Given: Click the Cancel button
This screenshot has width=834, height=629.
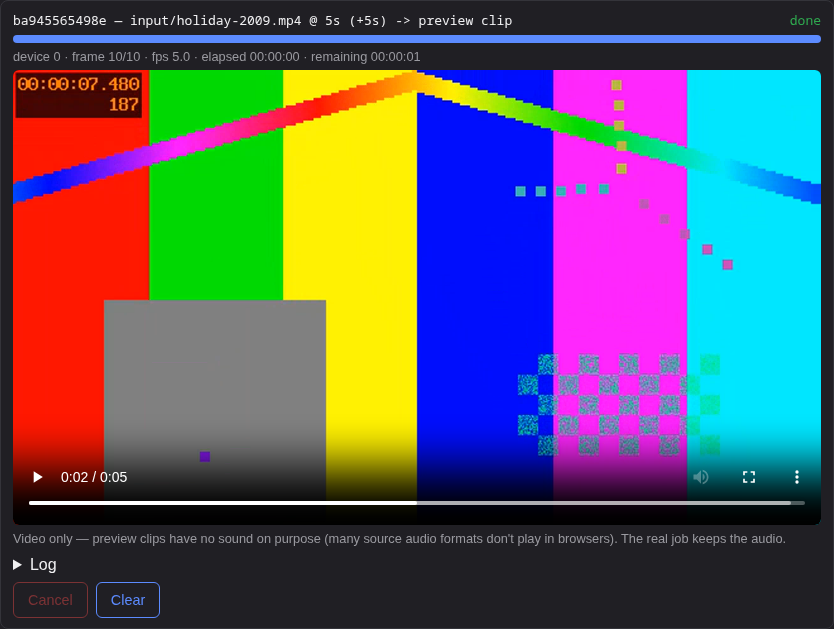Looking at the screenshot, I should (x=51, y=600).
